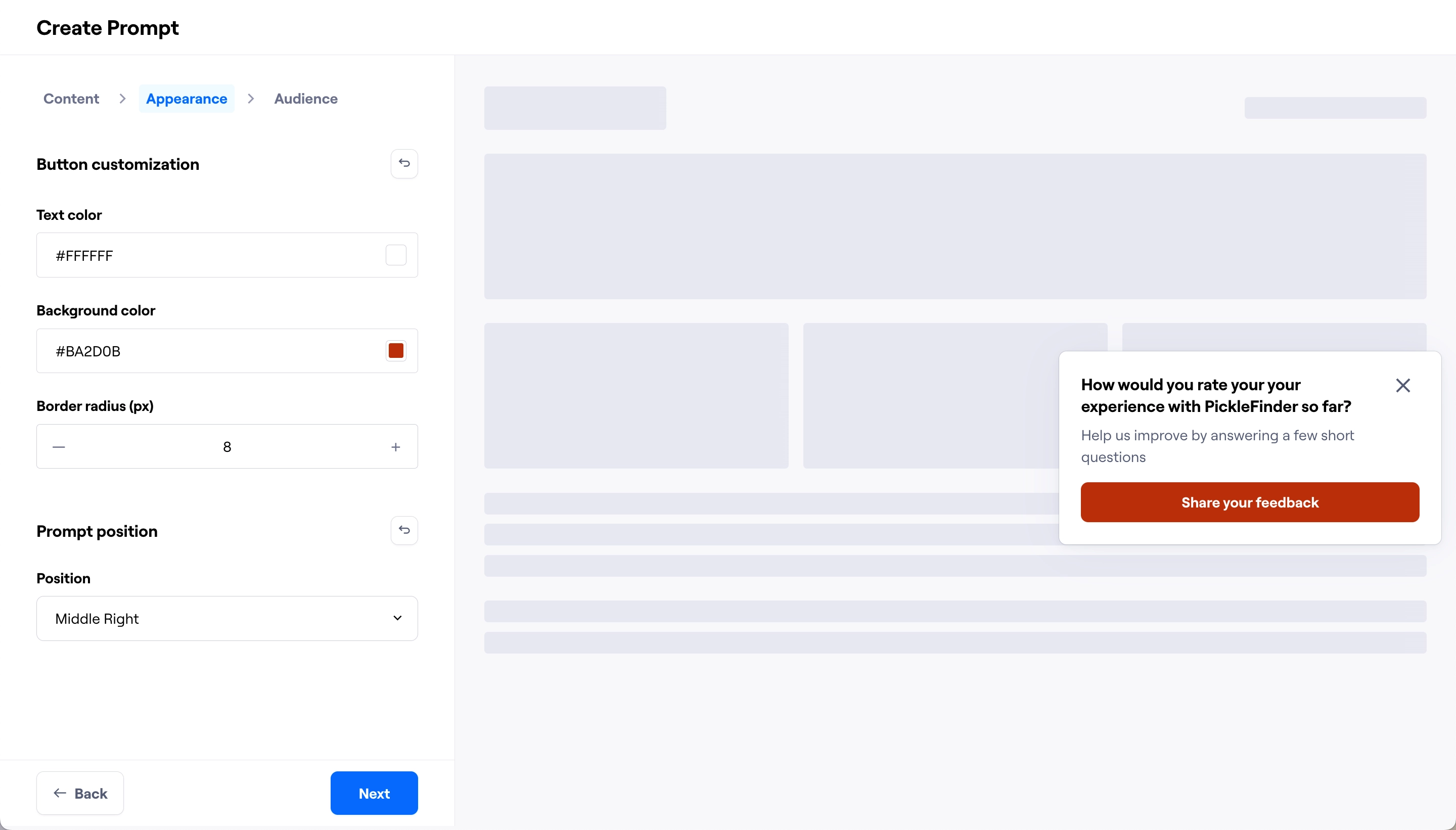
Task: Dismiss the feedback prompt with the X icon
Action: click(1403, 385)
